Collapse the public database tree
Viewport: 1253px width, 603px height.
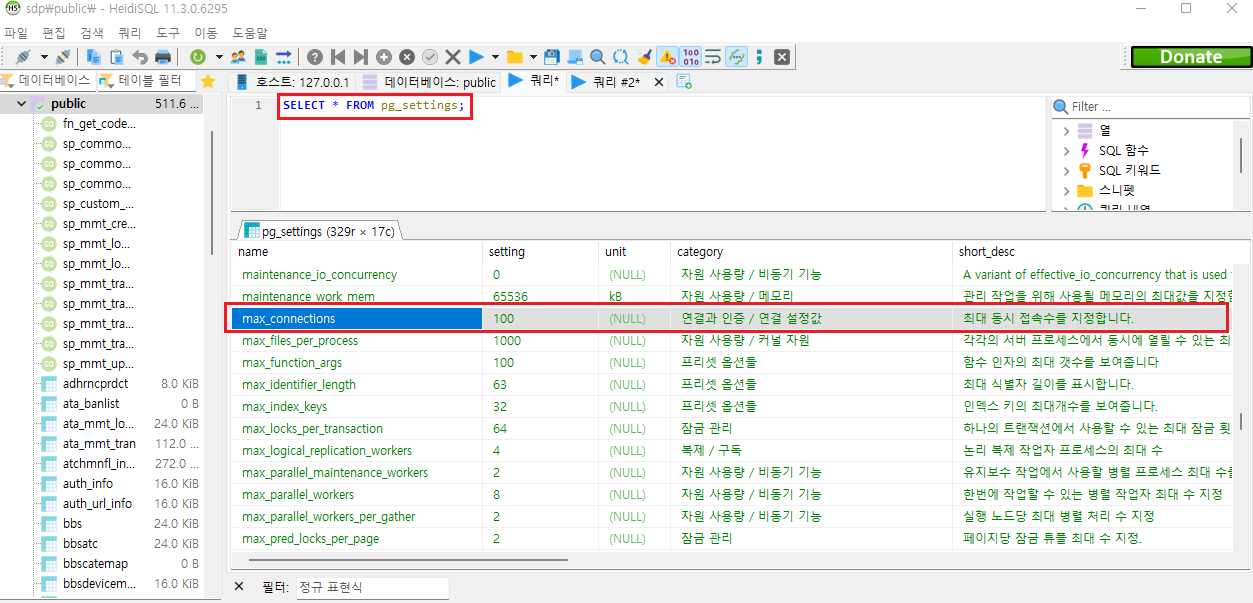coord(20,103)
